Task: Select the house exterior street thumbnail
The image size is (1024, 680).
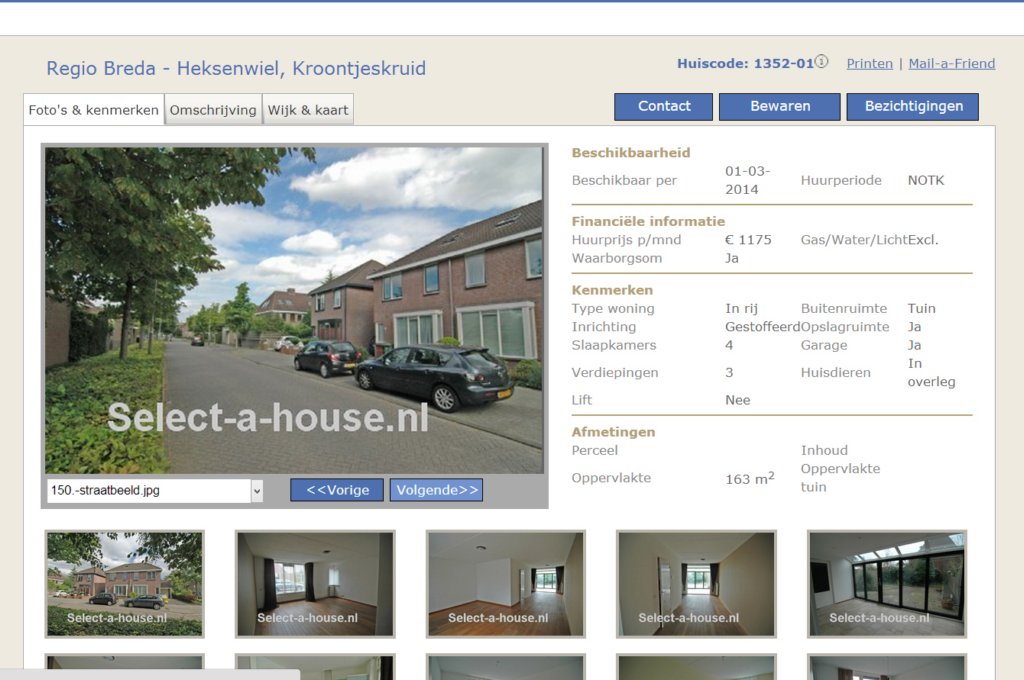Action: [x=124, y=583]
